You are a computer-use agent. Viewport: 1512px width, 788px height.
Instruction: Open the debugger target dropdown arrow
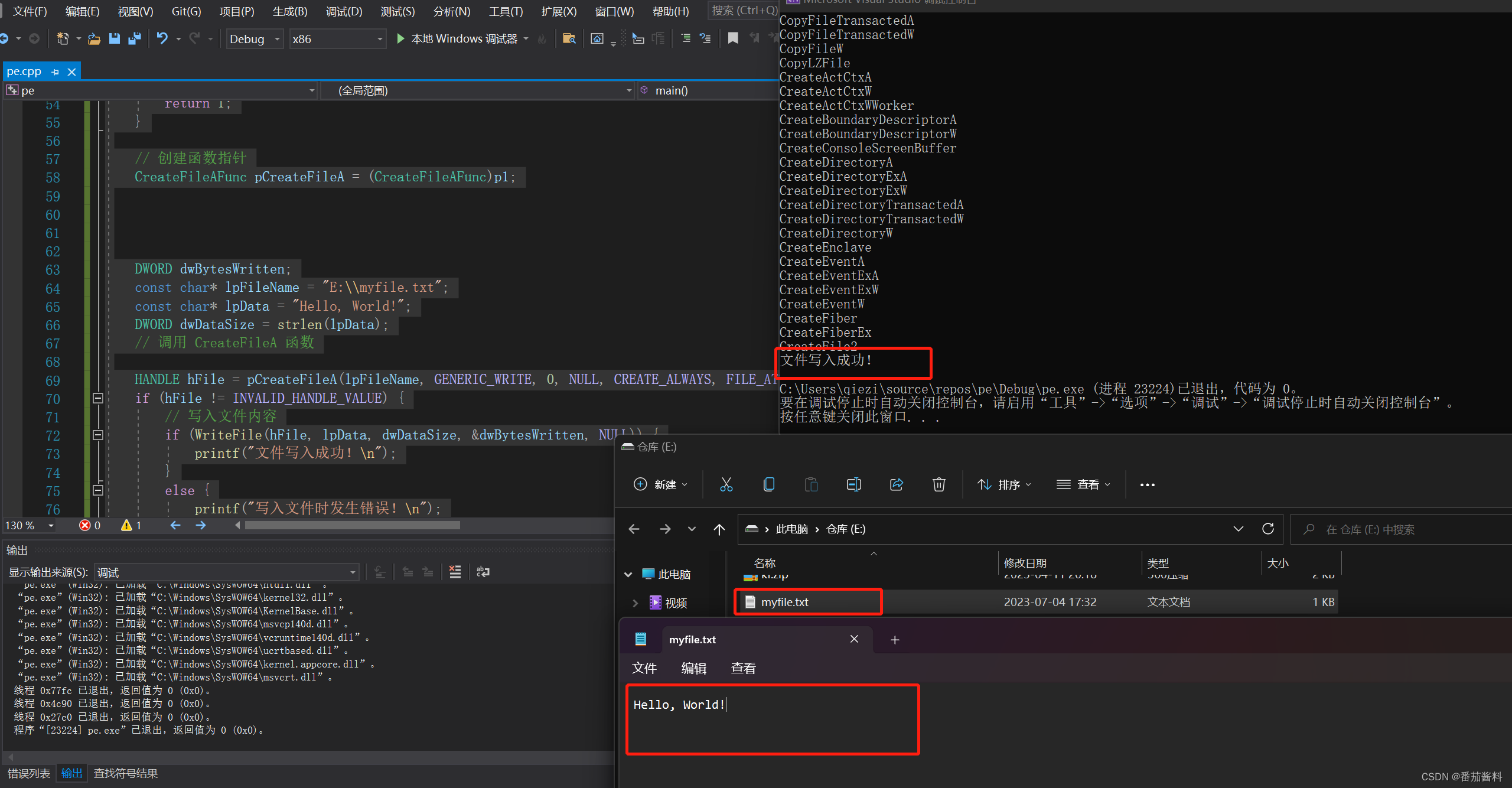point(526,39)
